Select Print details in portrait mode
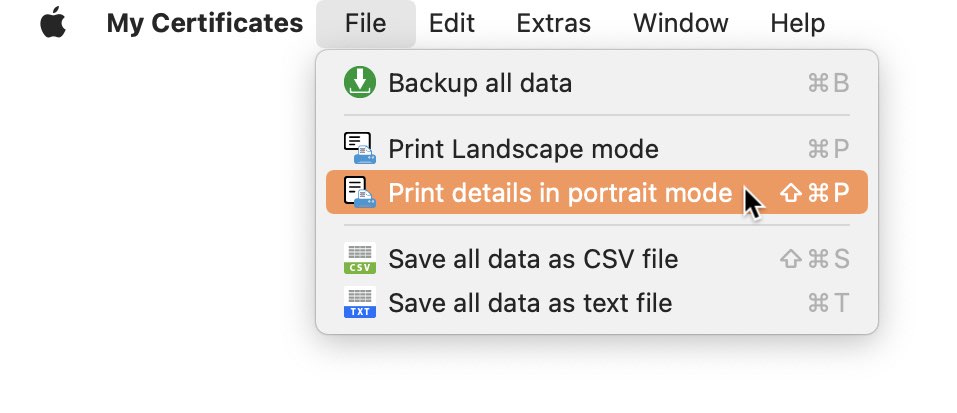This screenshot has width=957, height=413. (597, 192)
